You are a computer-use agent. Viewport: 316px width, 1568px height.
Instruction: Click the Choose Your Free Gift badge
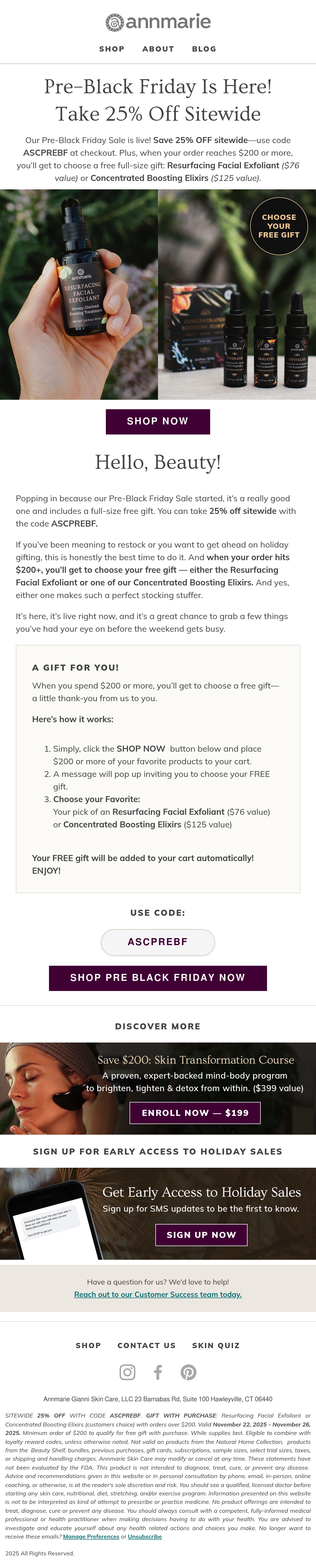point(279,226)
